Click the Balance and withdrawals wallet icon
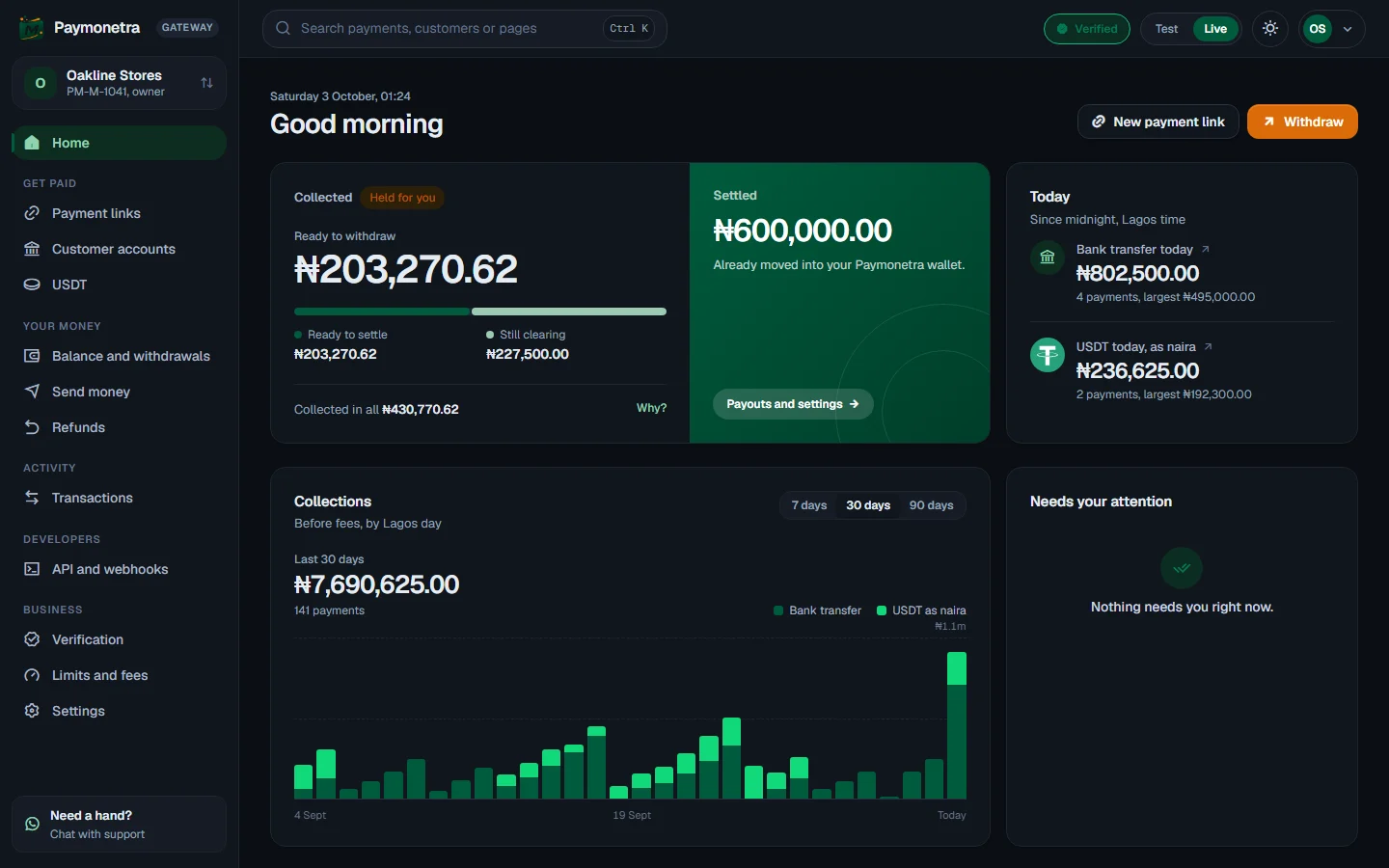Image resolution: width=1389 pixels, height=868 pixels. 32,356
